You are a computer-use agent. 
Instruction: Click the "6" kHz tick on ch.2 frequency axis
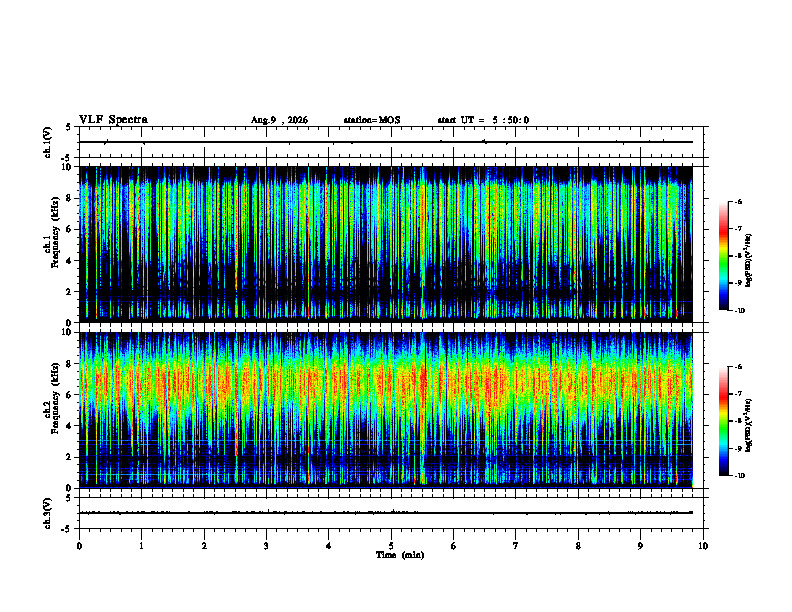pos(70,395)
